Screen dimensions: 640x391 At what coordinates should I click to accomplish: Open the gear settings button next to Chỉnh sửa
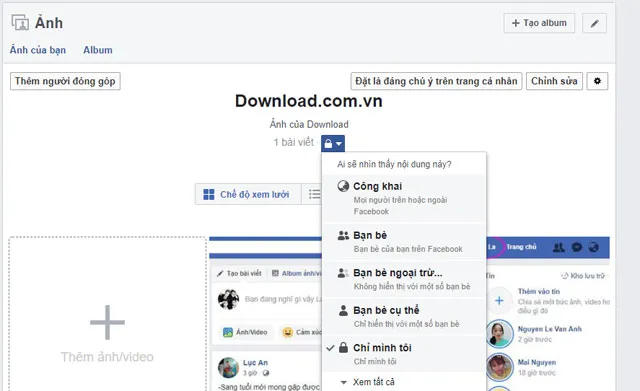tap(597, 81)
